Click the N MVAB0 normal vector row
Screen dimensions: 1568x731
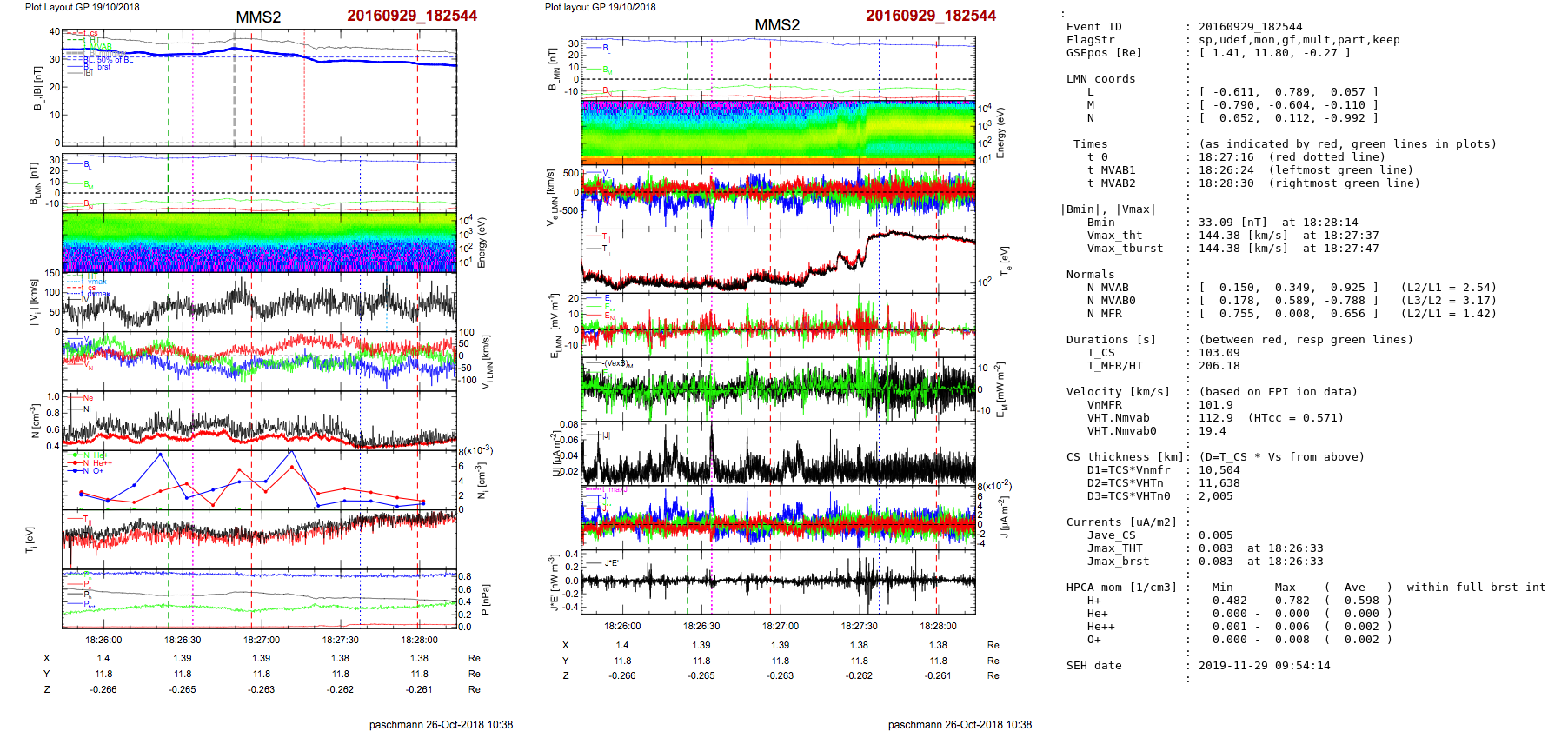click(1288, 301)
